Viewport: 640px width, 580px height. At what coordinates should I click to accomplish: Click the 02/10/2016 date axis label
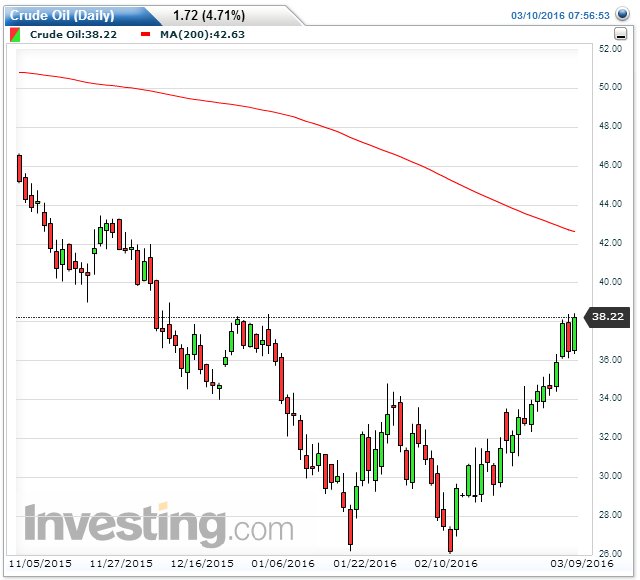446,564
